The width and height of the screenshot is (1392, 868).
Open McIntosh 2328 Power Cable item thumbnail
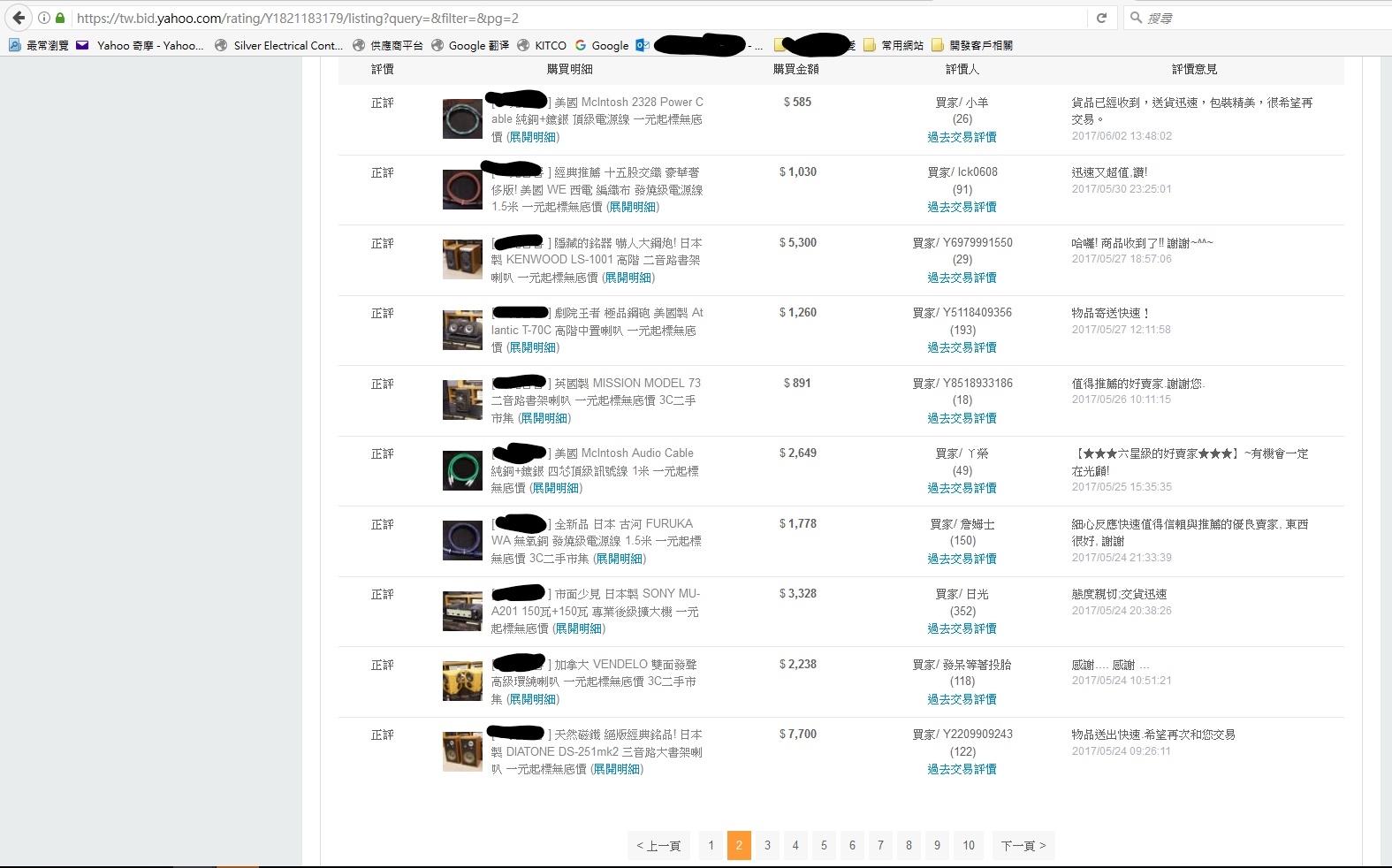(462, 119)
